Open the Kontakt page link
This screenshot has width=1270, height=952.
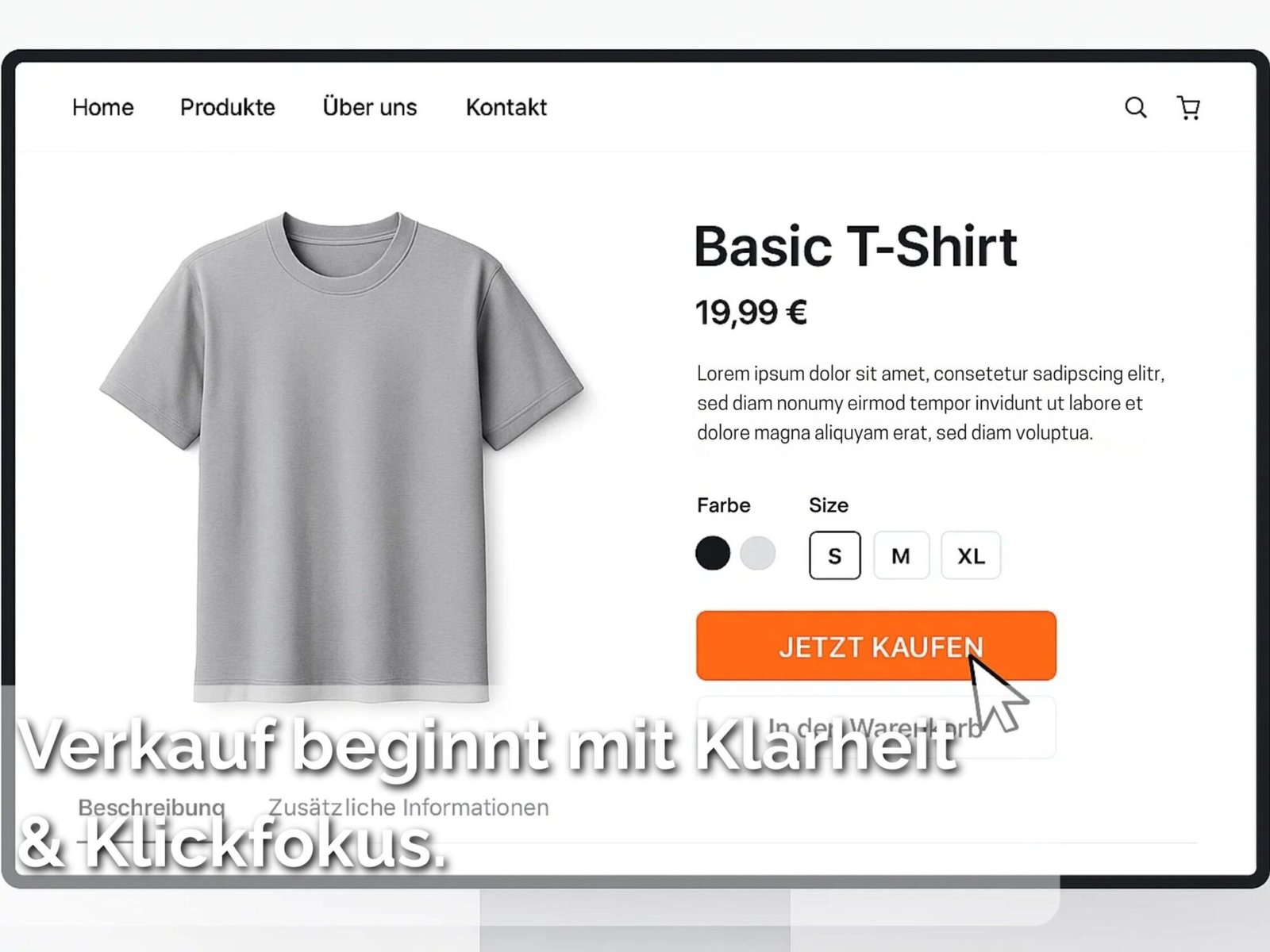click(x=506, y=107)
